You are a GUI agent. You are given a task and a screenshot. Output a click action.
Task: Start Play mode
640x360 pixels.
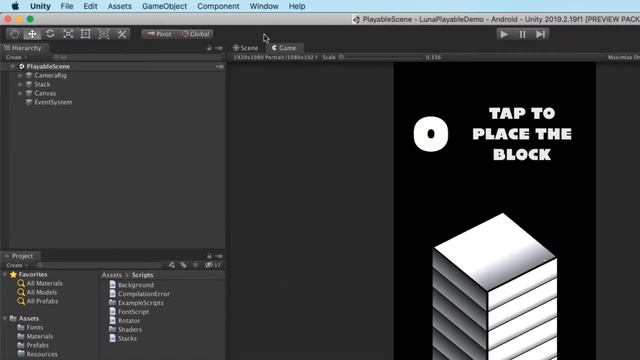point(504,34)
